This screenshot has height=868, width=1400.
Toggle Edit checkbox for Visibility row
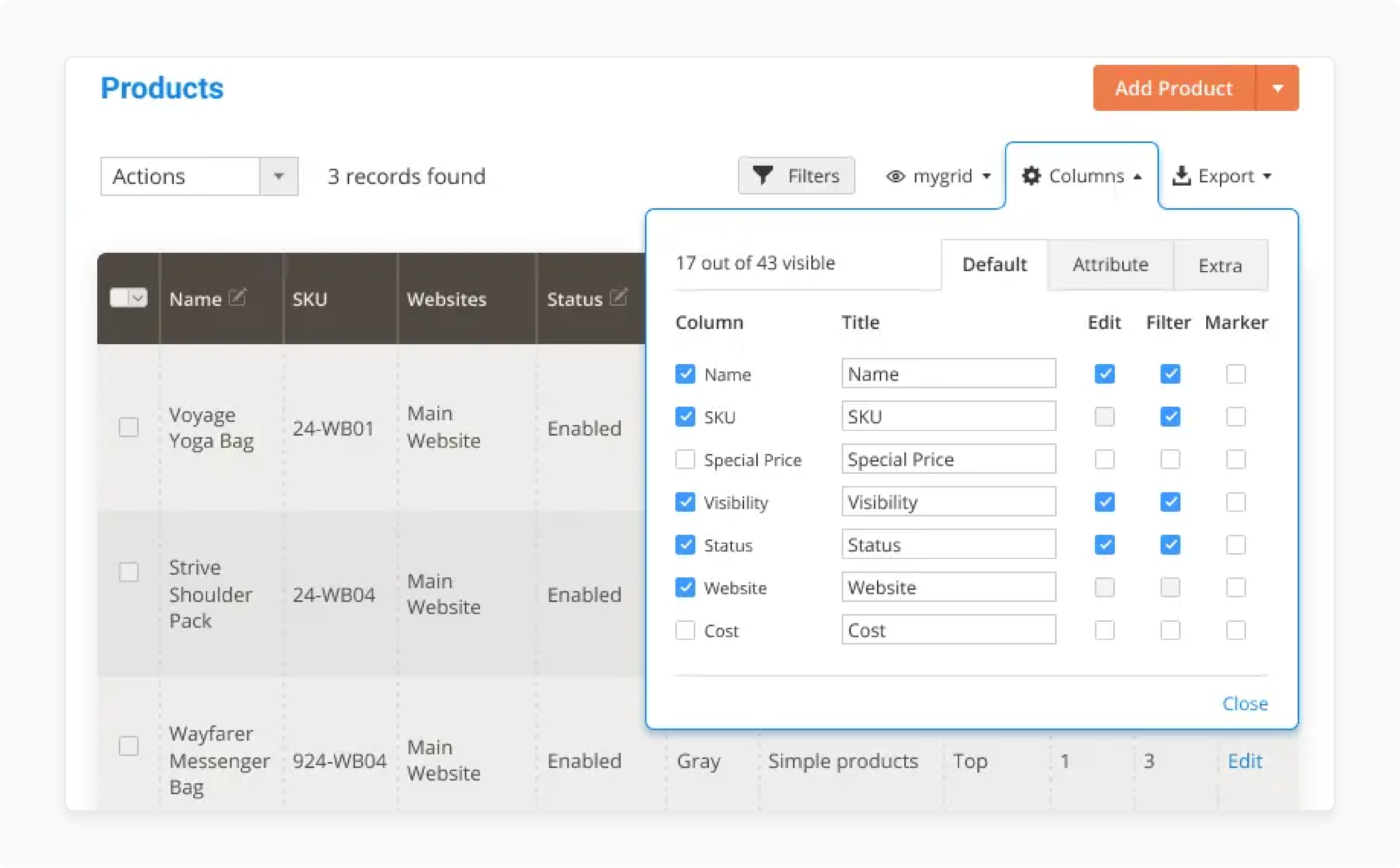click(x=1104, y=502)
